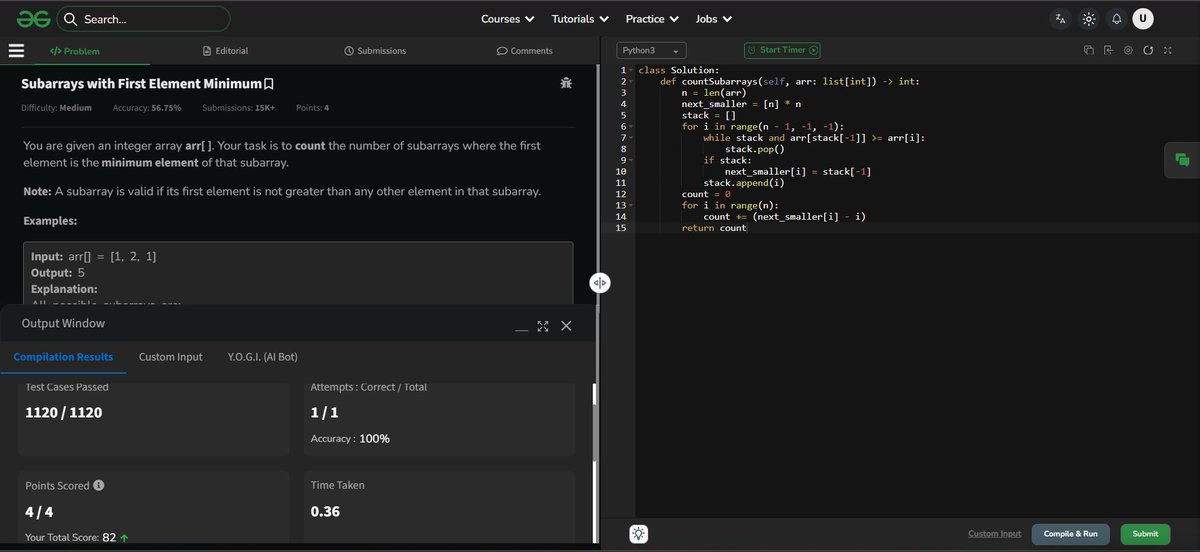1200x552 pixels.
Task: Click the green Submit button
Action: click(x=1145, y=534)
